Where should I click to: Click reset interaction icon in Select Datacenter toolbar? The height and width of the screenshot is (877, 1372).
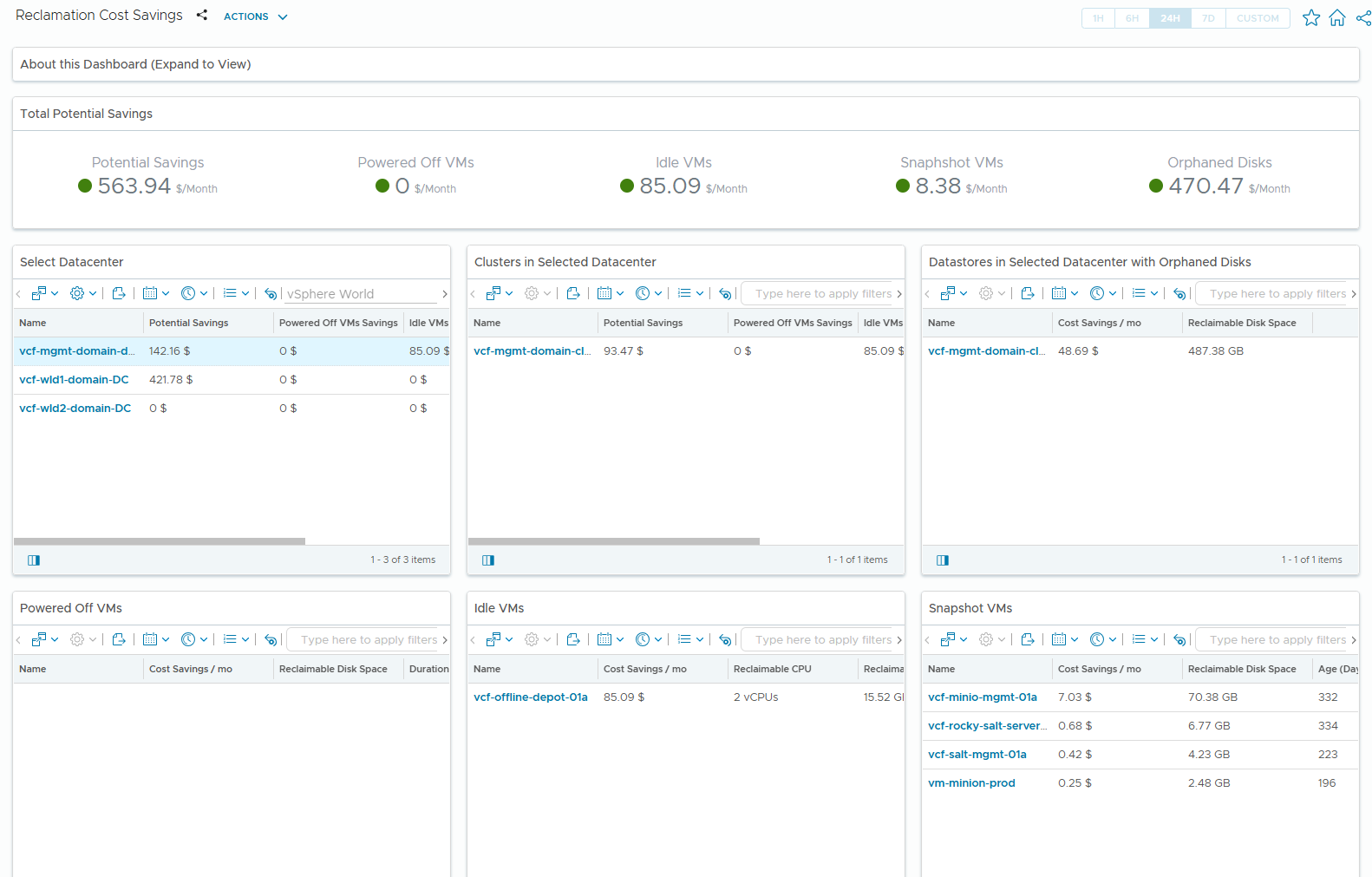(x=271, y=293)
